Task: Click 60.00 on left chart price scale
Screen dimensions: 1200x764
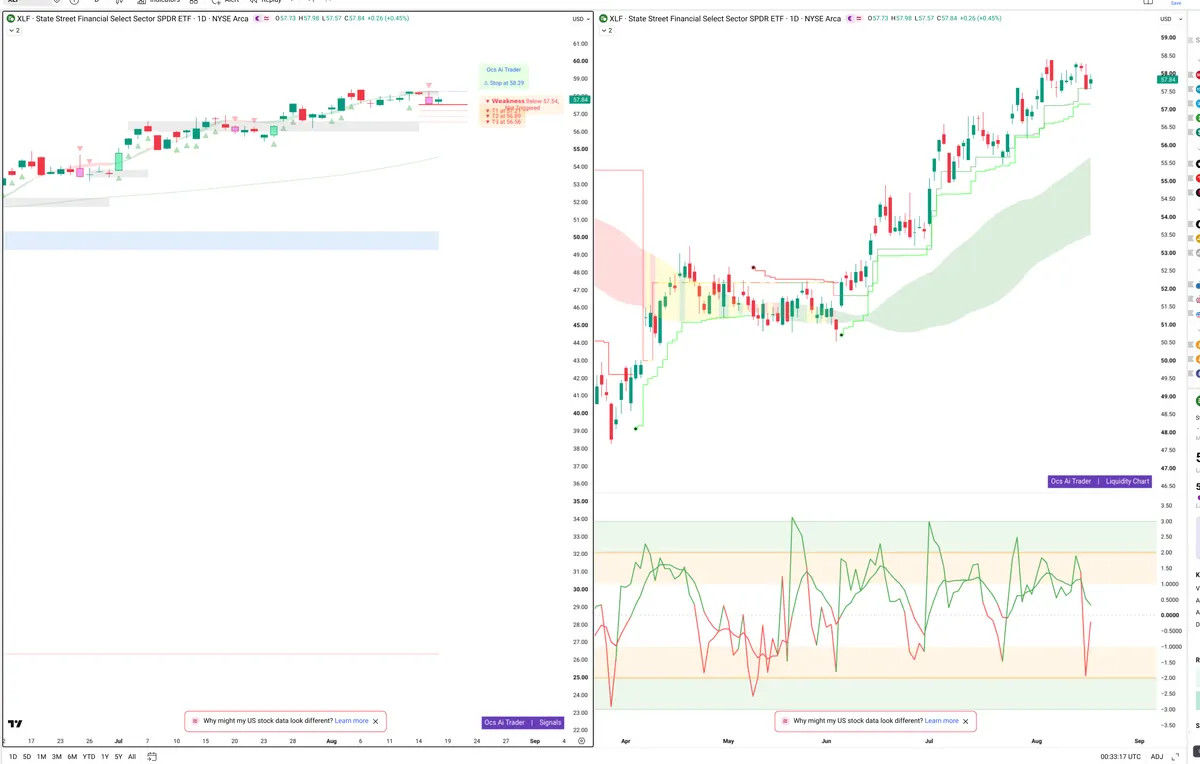Action: point(580,61)
